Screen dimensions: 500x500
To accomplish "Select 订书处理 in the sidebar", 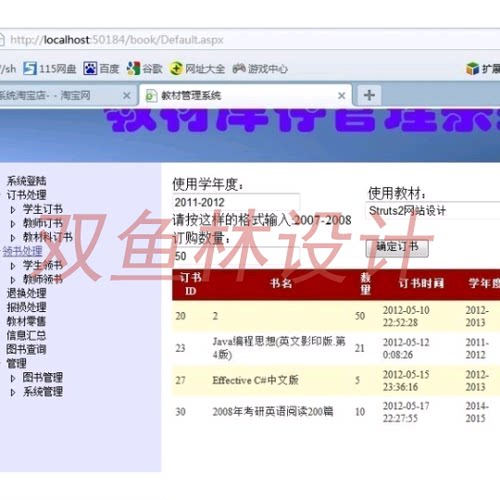I will tap(26, 195).
